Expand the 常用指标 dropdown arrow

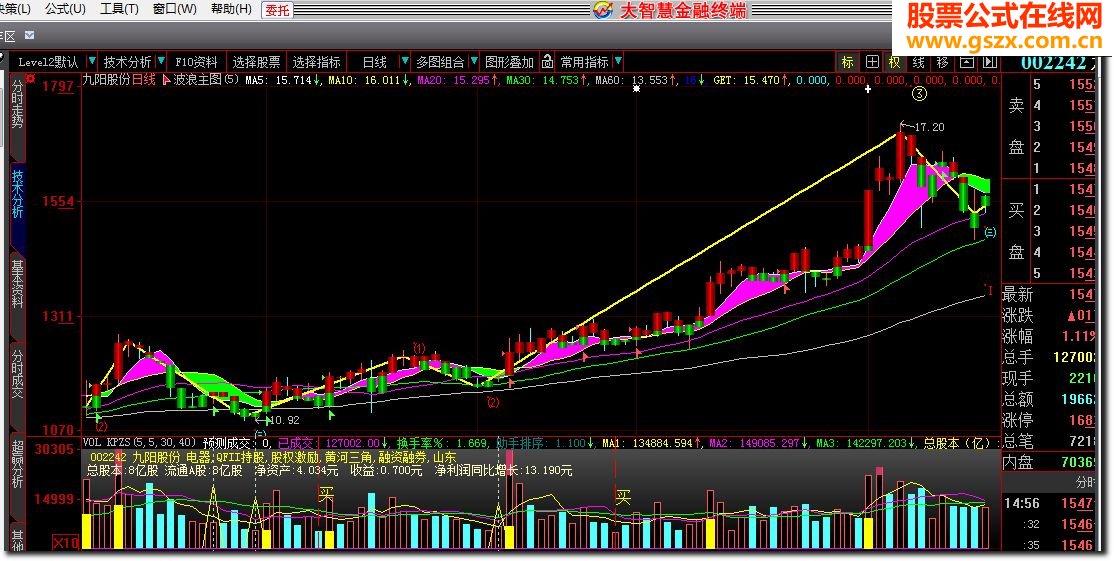[x=617, y=62]
